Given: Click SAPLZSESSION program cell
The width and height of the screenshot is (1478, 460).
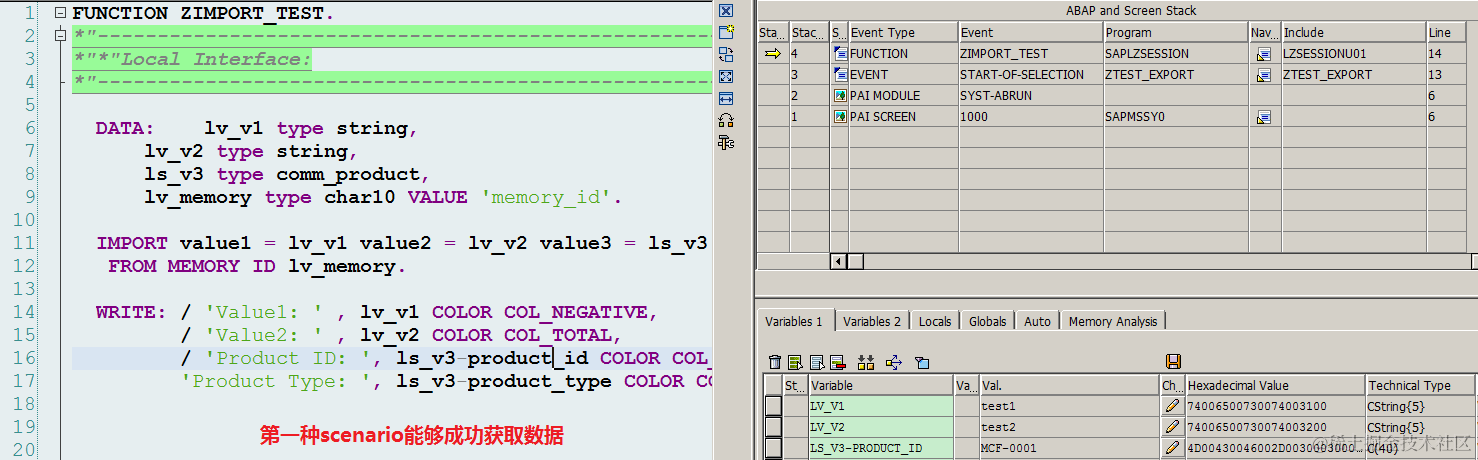Looking at the screenshot, I should (1175, 54).
